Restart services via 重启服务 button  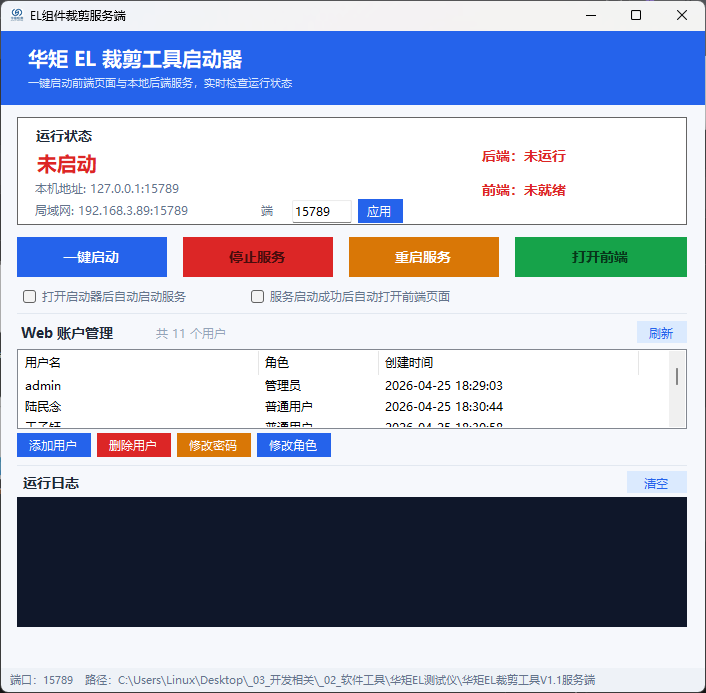pos(424,257)
